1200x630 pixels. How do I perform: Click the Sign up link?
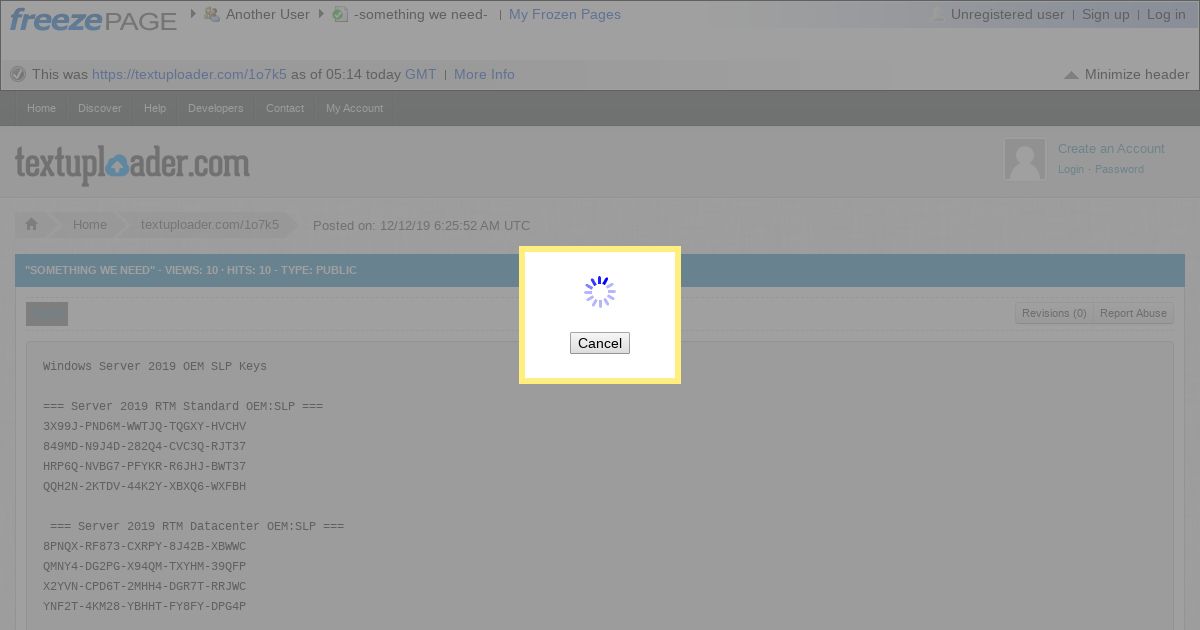(x=1106, y=14)
